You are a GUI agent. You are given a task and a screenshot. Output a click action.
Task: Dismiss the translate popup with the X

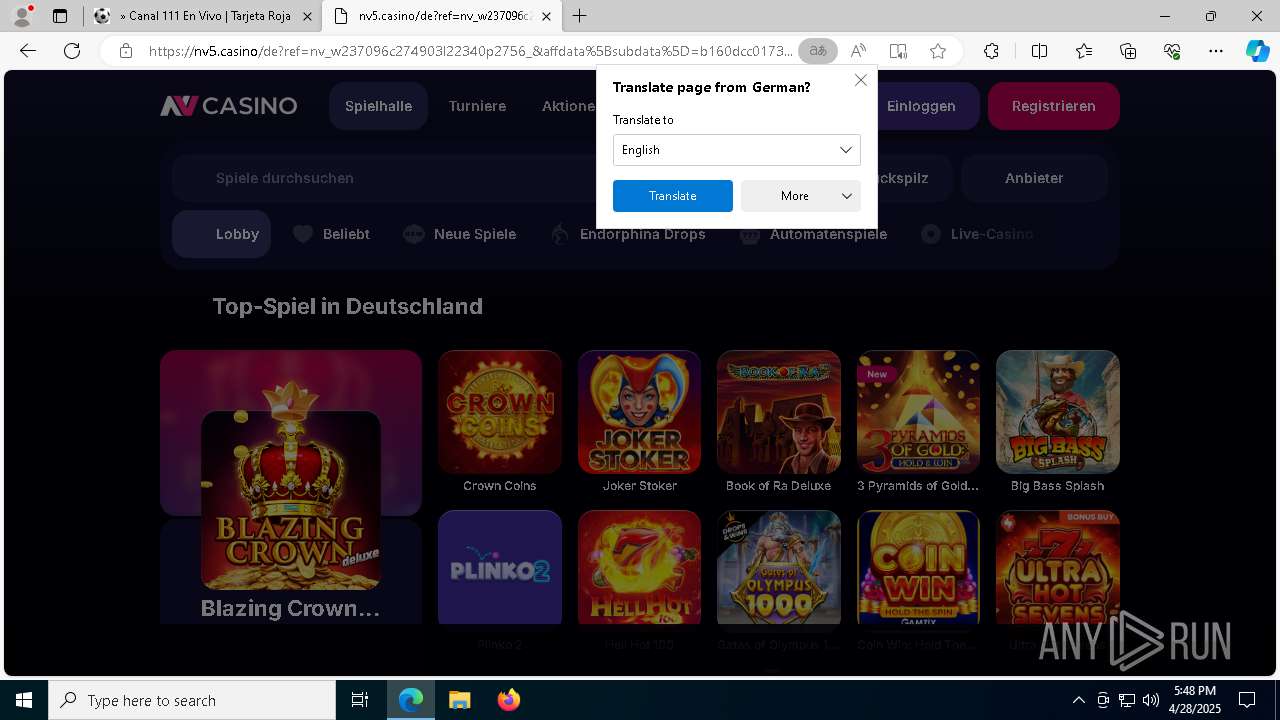tap(860, 80)
